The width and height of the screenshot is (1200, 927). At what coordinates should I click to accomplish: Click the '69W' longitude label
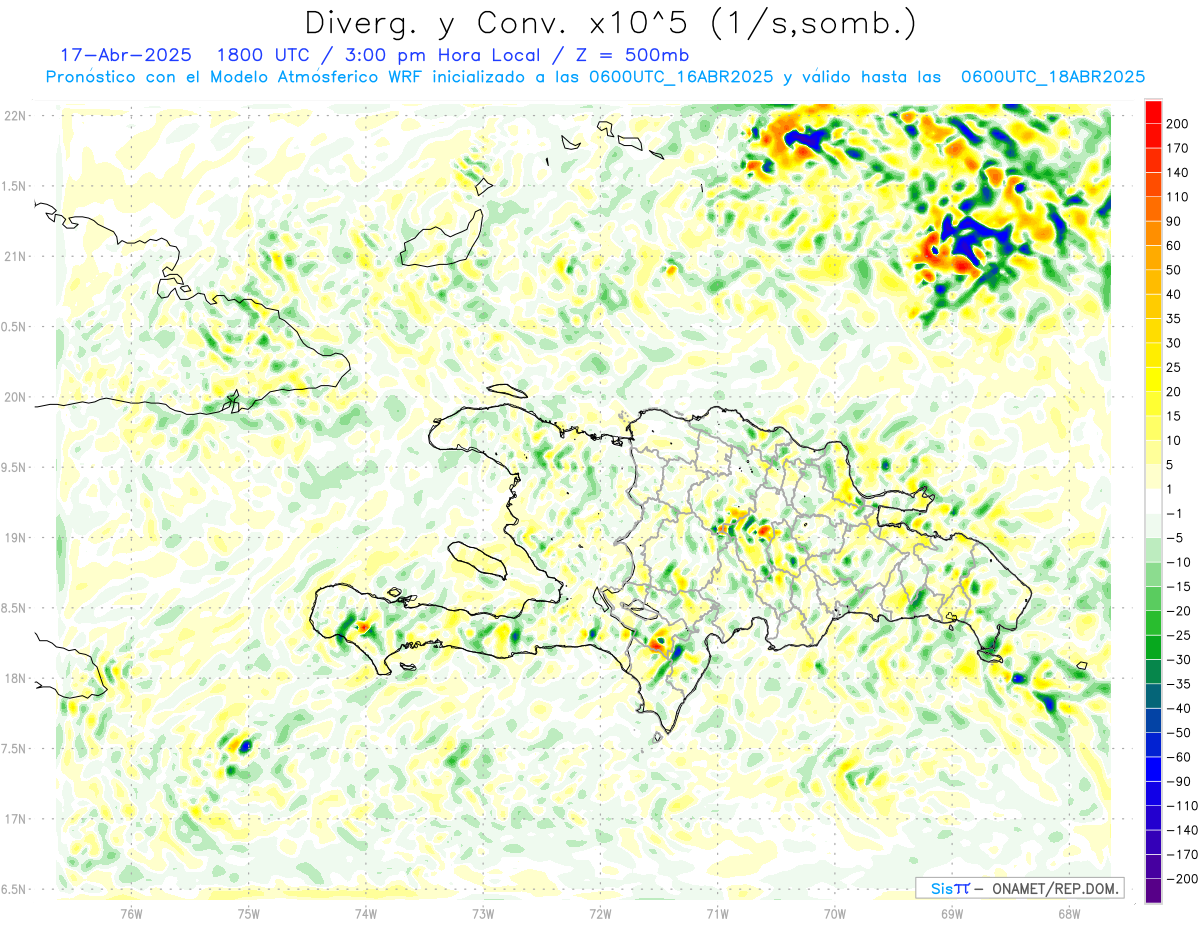click(x=952, y=913)
